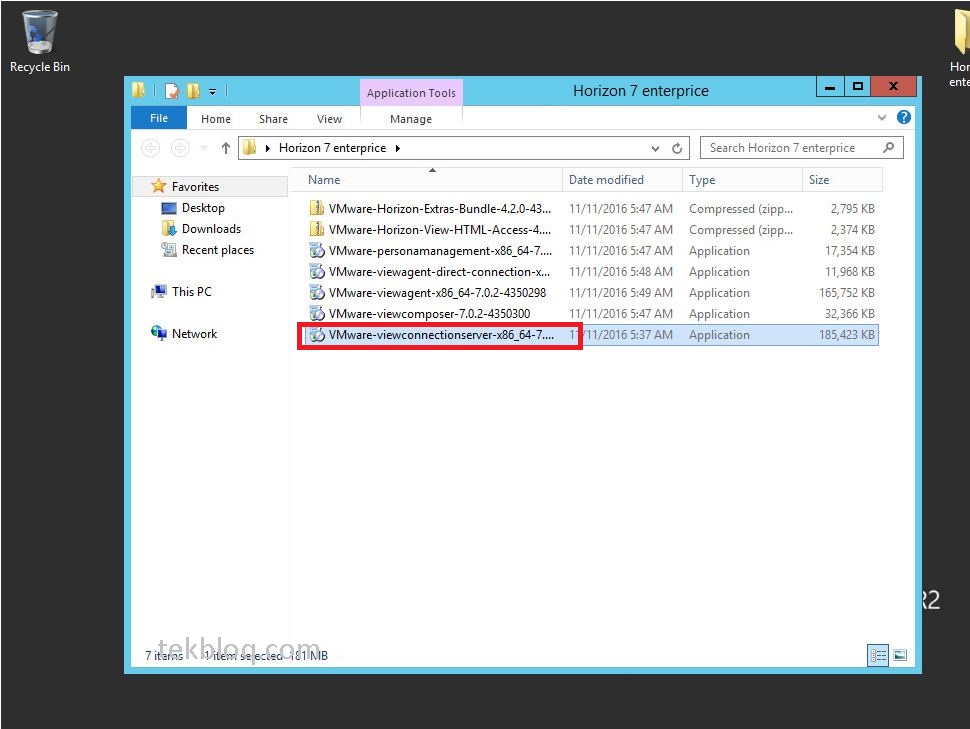Maximize the Horizon 7 enterprice window
Screen dimensions: 970x729
pyautogui.click(x=857, y=87)
